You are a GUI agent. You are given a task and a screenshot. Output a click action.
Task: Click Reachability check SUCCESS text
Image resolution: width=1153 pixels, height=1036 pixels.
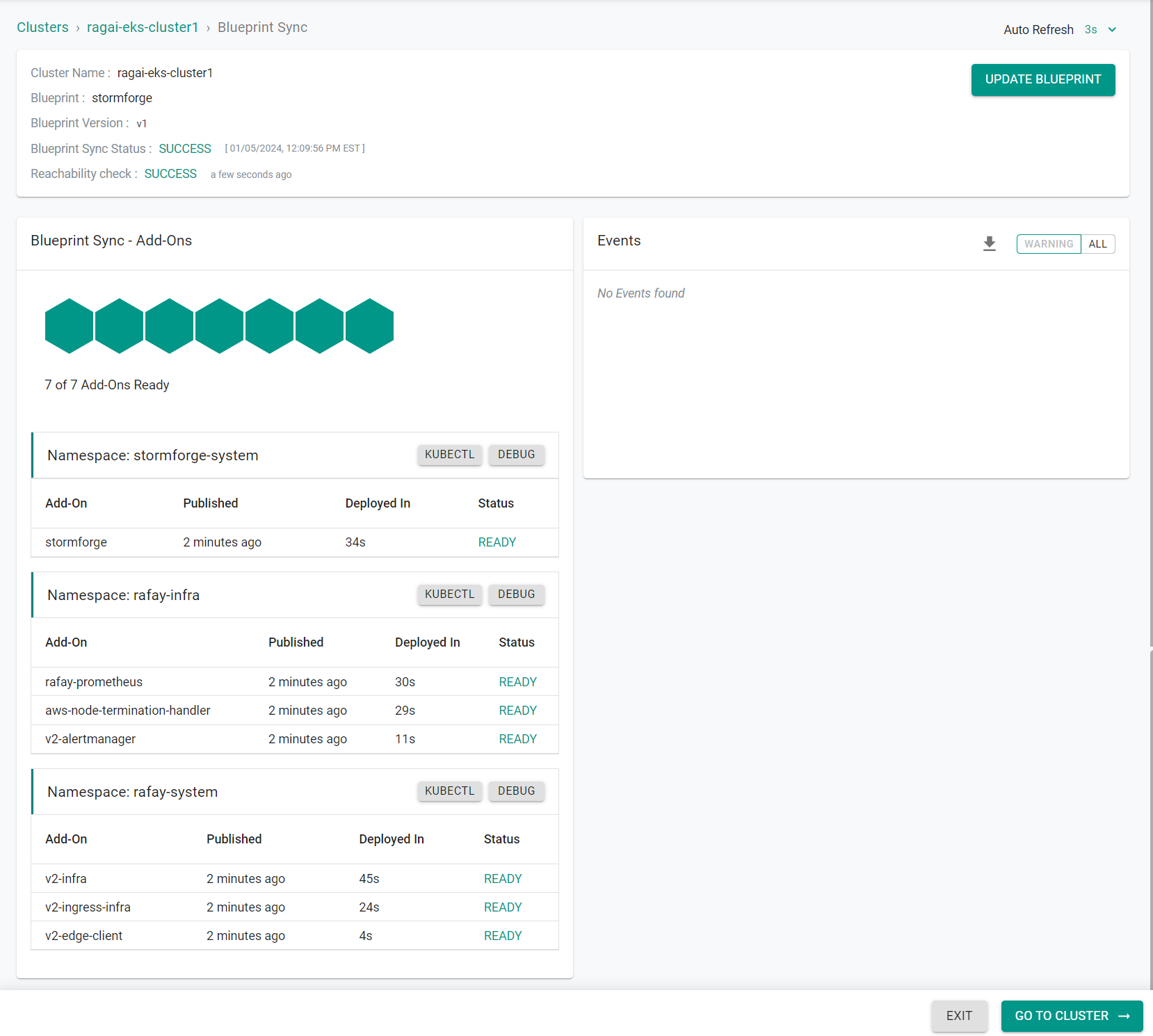(170, 174)
